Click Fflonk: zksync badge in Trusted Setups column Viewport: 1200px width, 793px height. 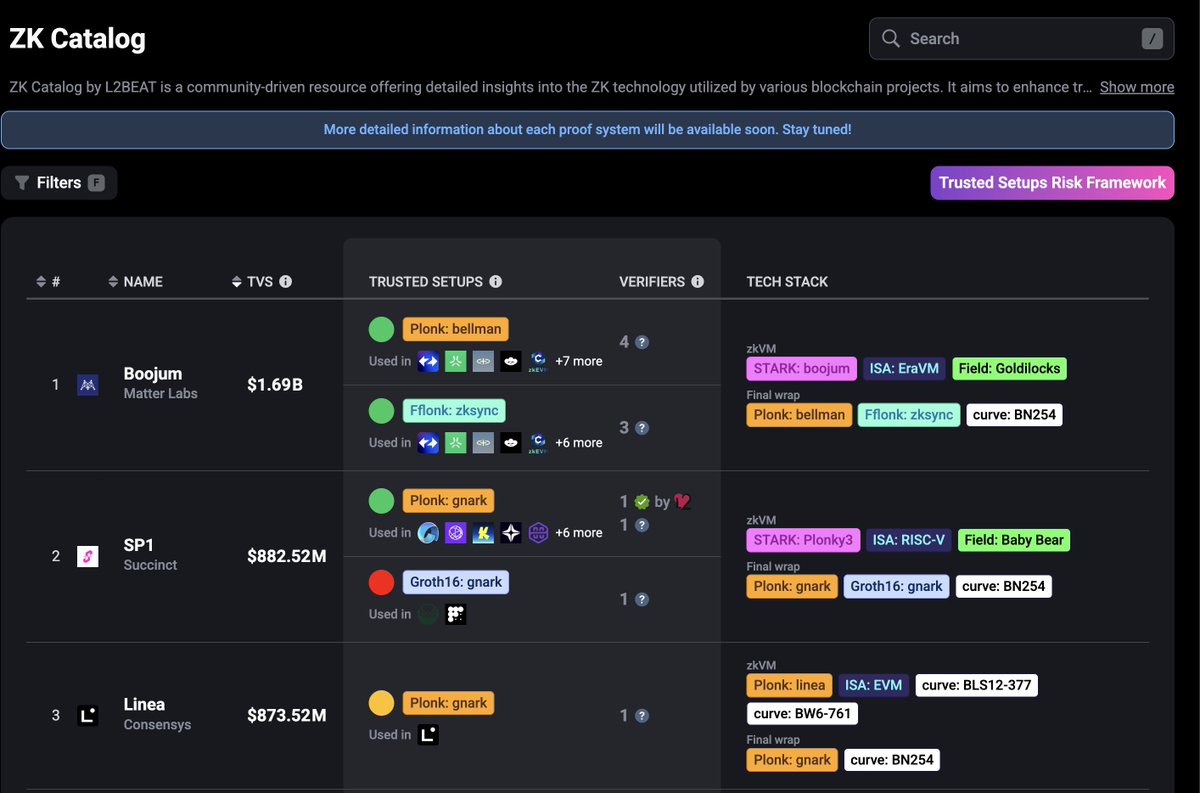point(455,410)
